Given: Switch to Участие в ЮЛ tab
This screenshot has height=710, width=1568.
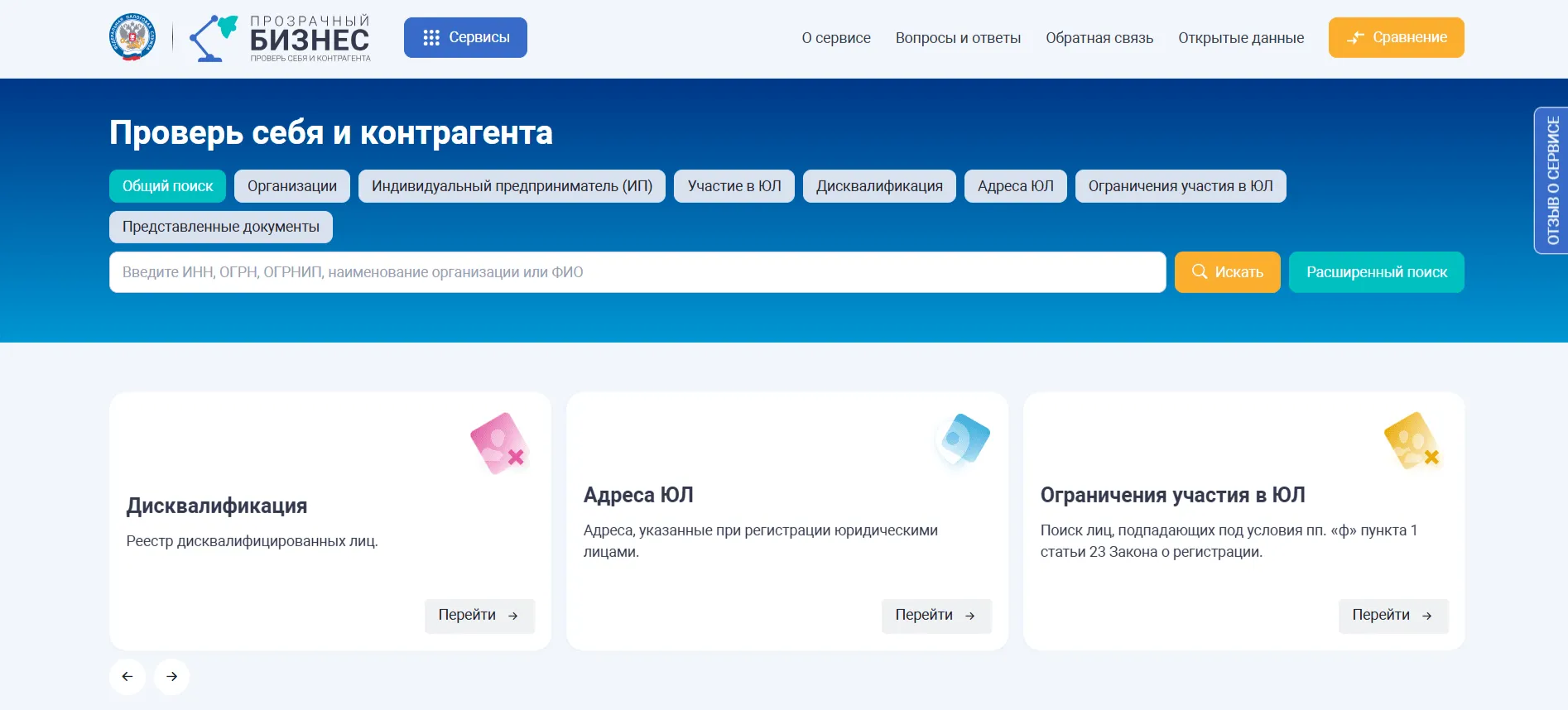Looking at the screenshot, I should click(x=734, y=186).
